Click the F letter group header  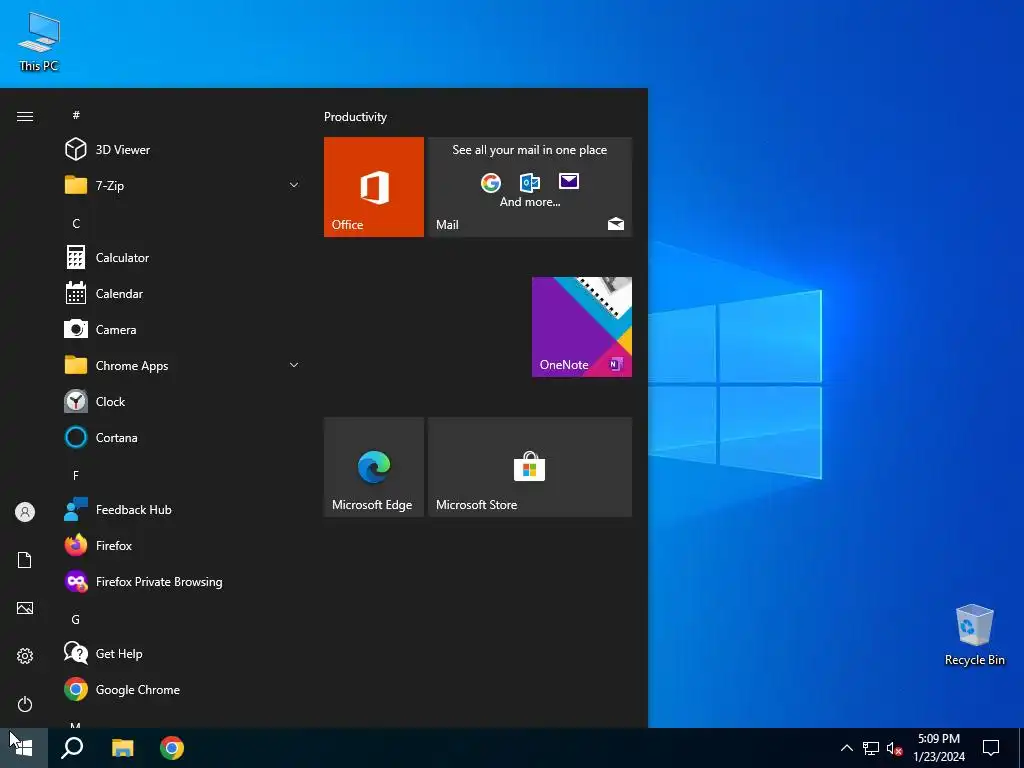point(76,475)
